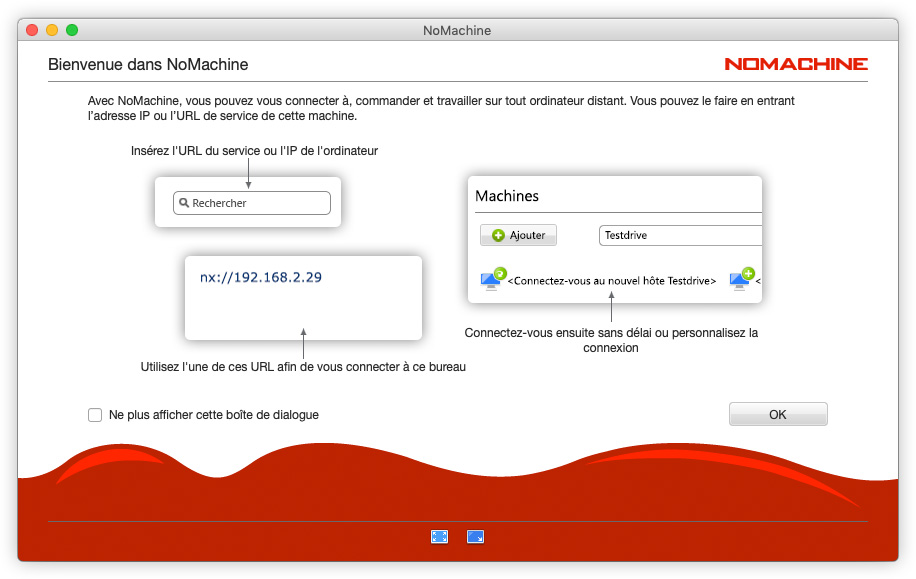916x579 pixels.
Task: Click the partially visible second computer icon
Action: coord(741,279)
